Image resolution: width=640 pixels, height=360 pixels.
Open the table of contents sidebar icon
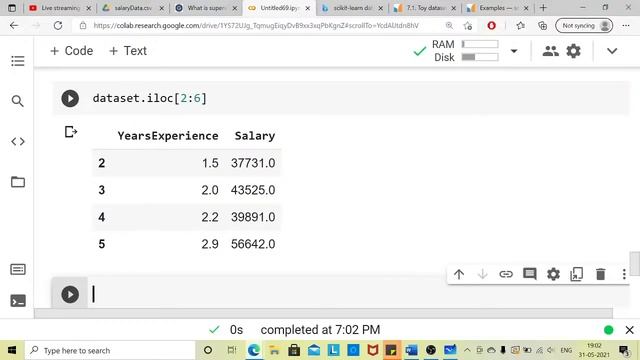18,61
